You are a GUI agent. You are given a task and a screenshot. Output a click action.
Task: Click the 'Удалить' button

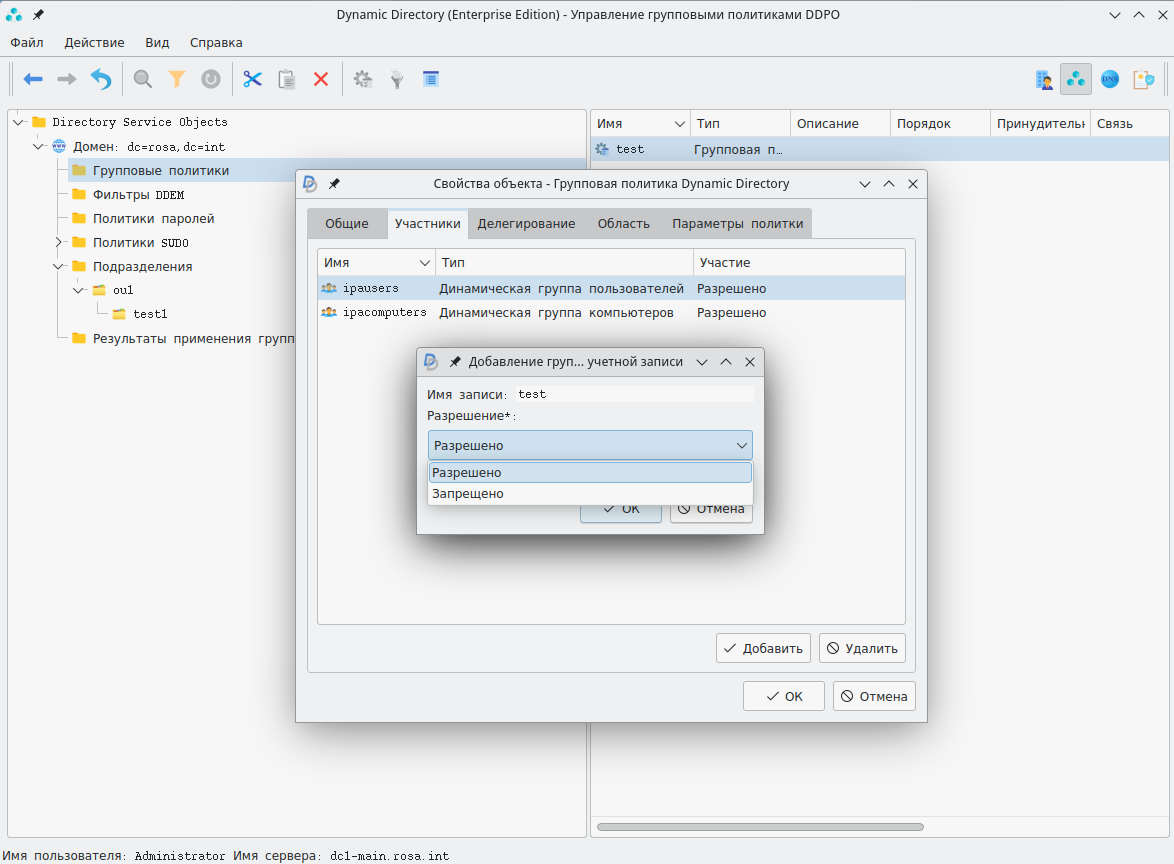862,648
